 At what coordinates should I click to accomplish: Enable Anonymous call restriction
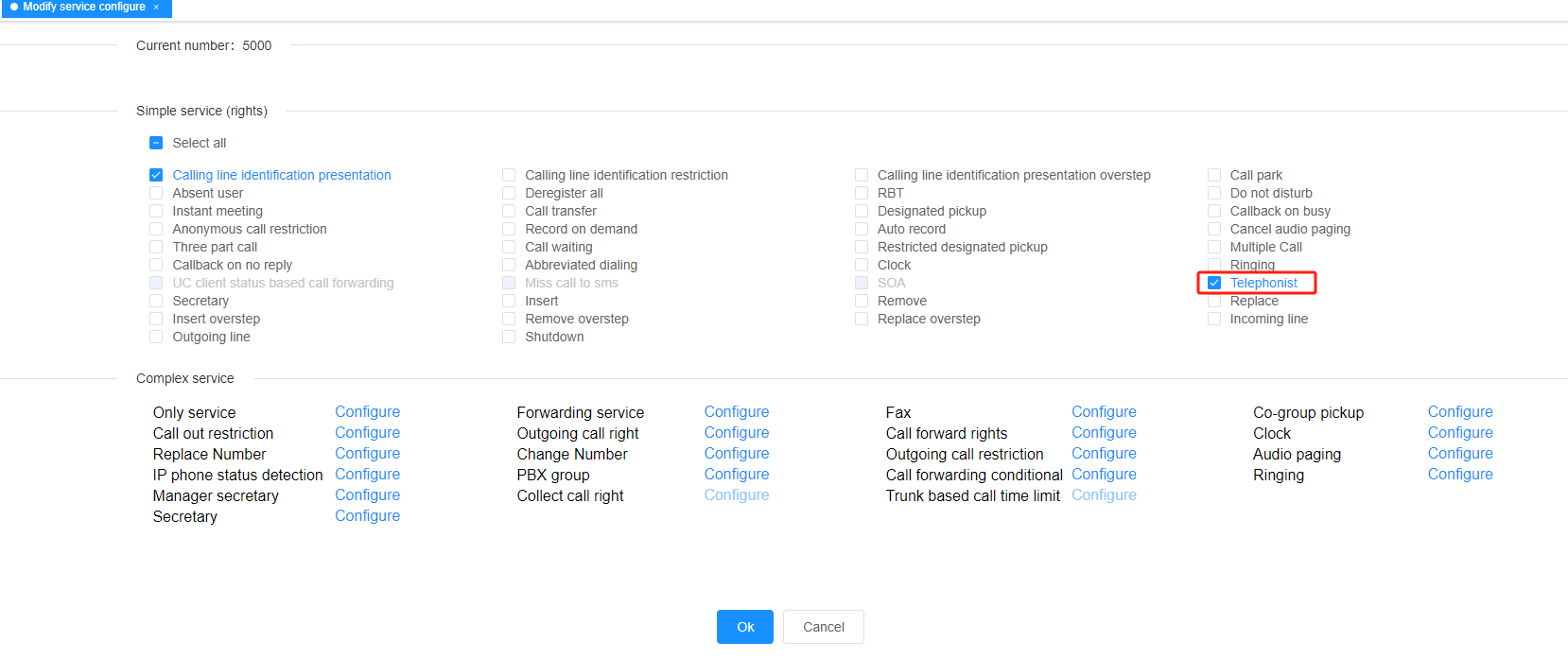pyautogui.click(x=156, y=229)
